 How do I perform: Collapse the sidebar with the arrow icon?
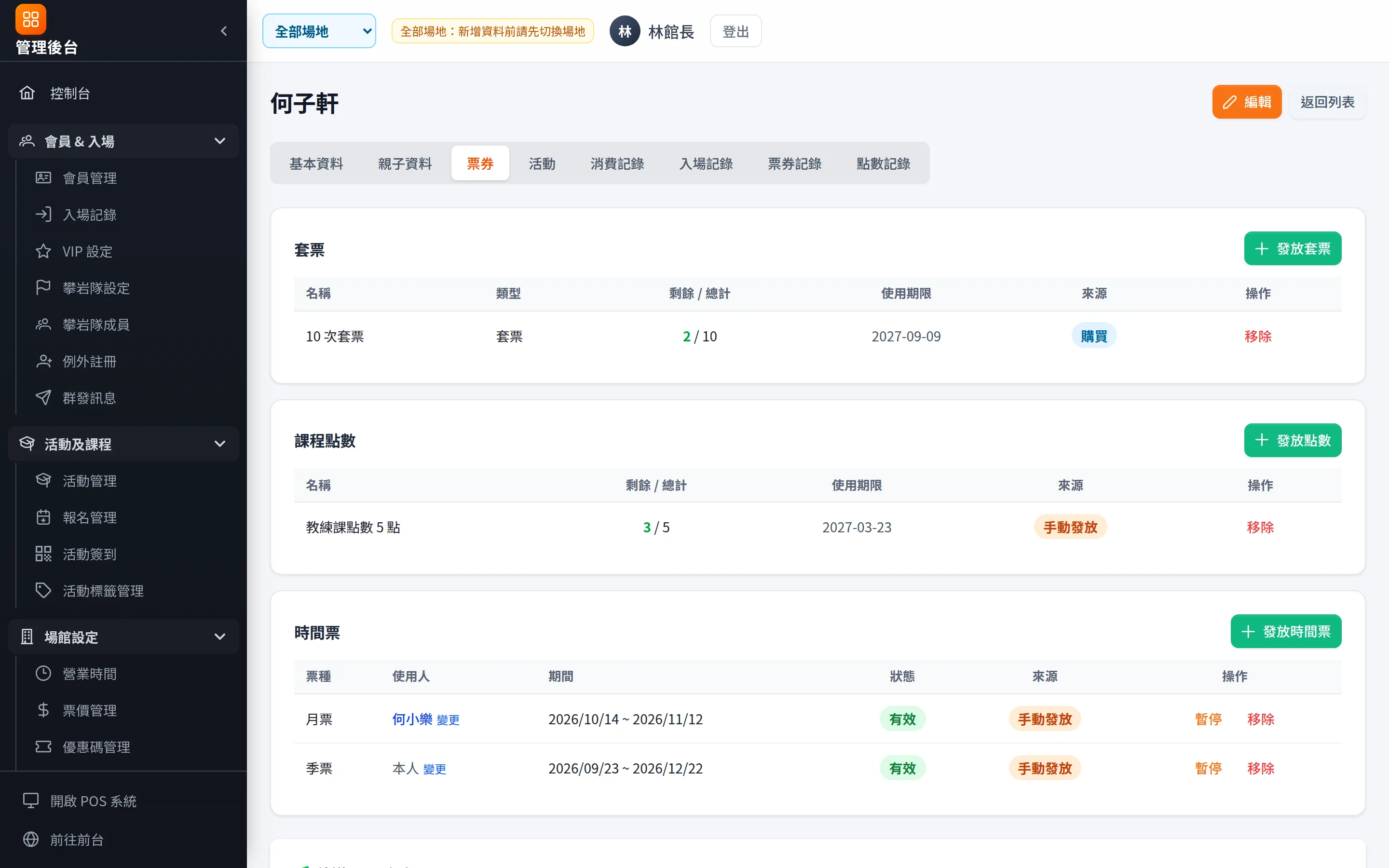224,31
